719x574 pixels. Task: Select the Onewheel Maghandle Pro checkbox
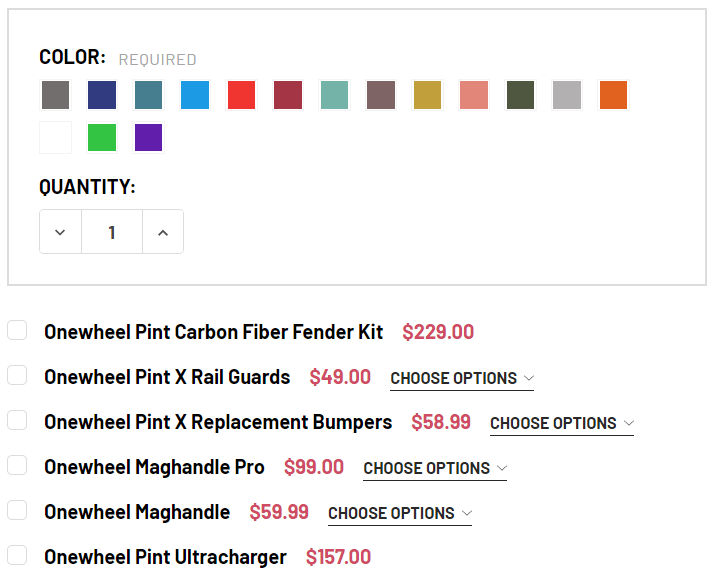point(17,465)
